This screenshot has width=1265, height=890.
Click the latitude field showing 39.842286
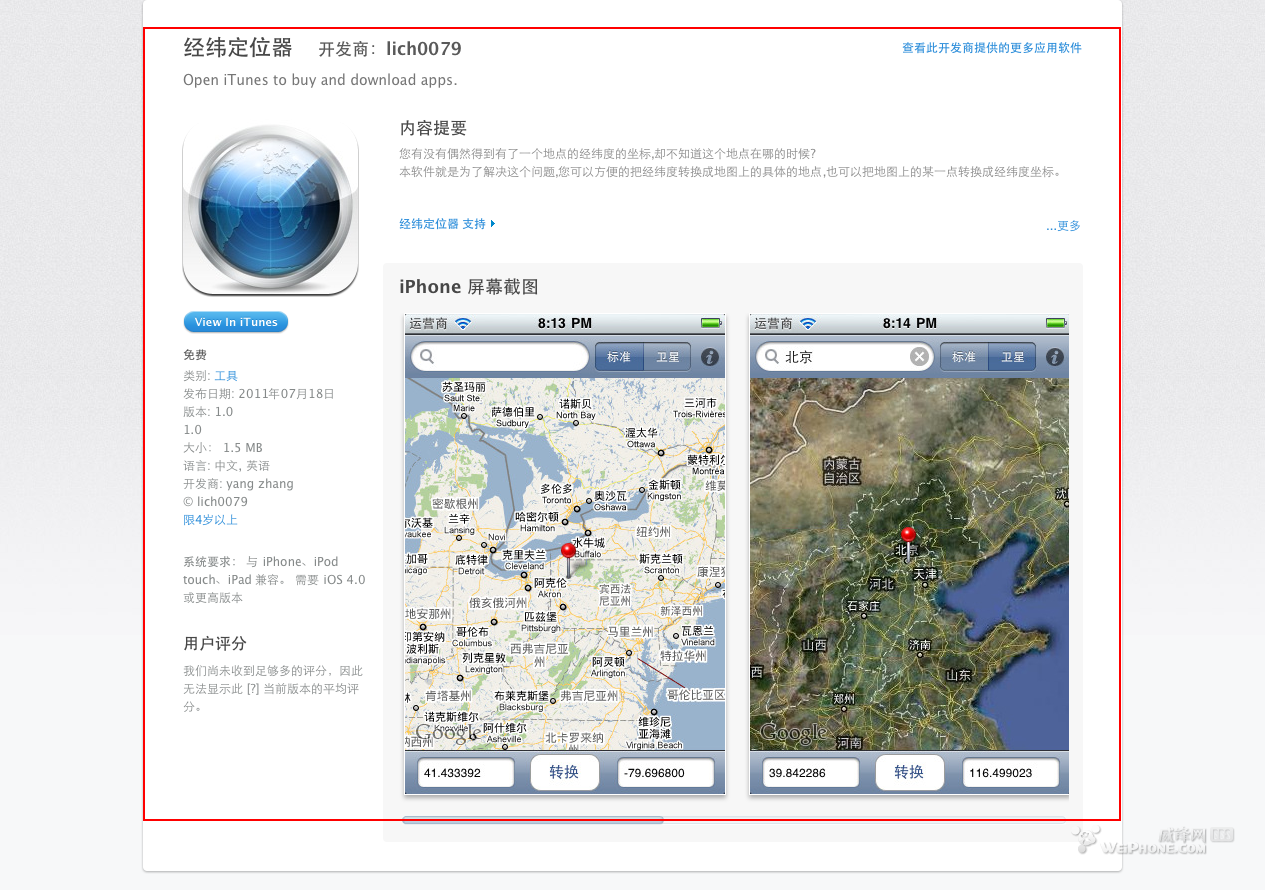[x=811, y=773]
